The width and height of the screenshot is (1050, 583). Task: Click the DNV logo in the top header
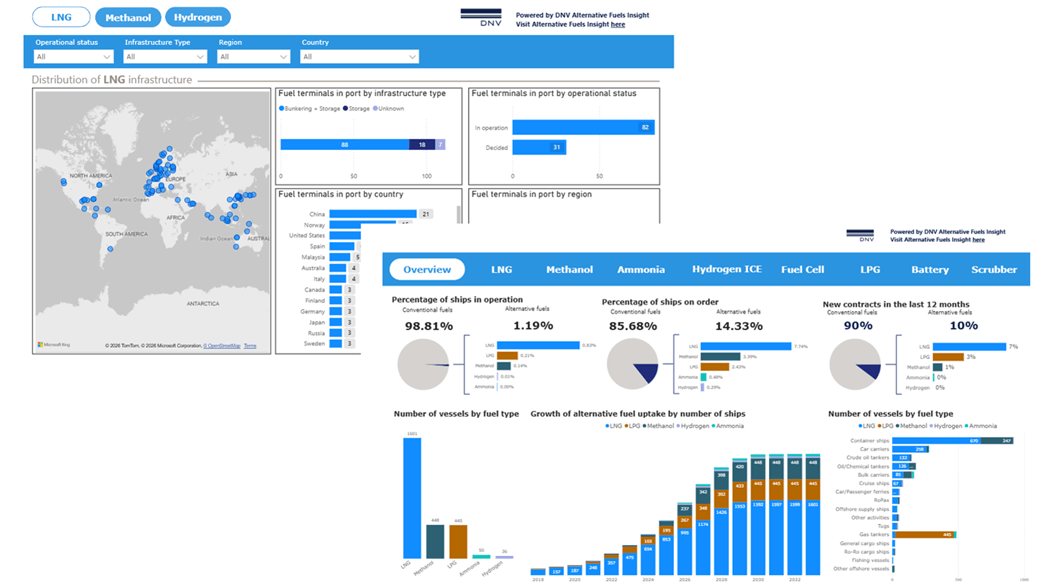(481, 17)
